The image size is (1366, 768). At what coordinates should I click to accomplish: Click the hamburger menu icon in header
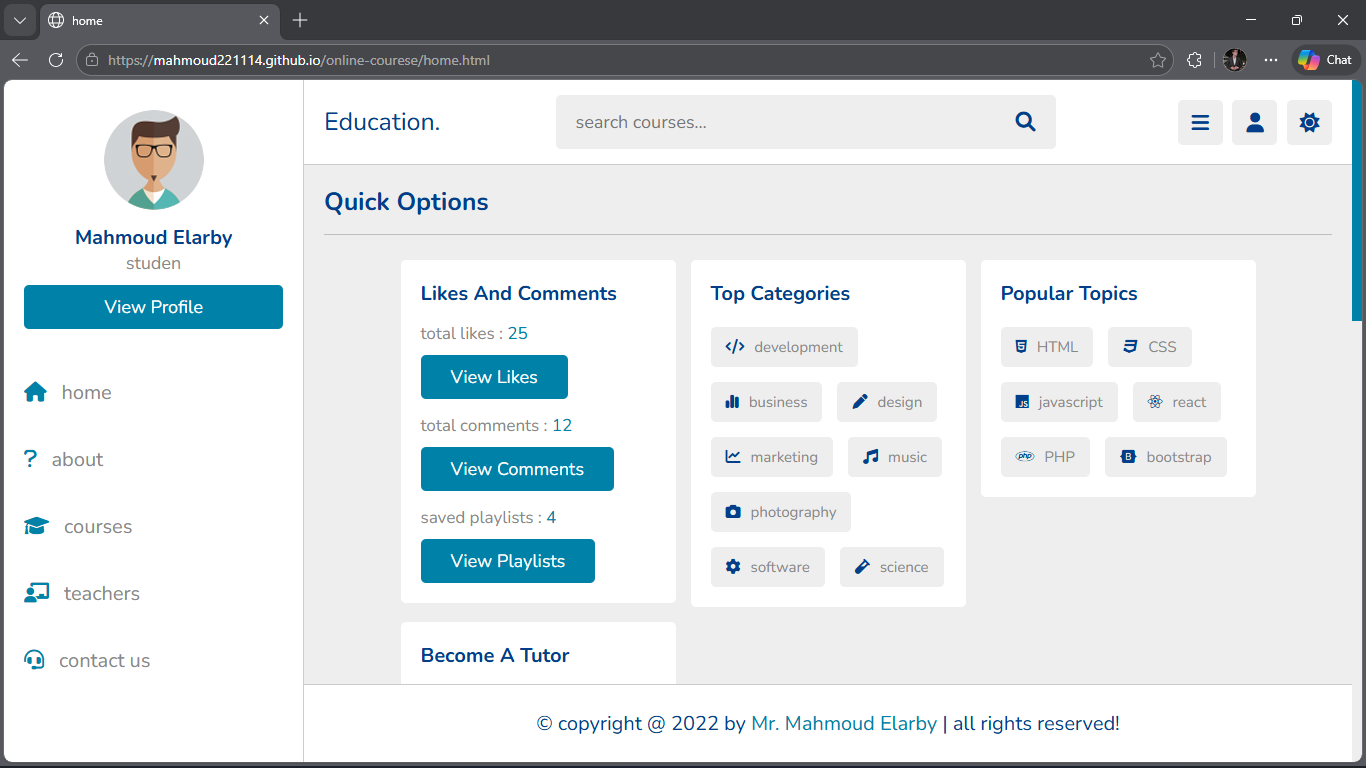(1200, 121)
